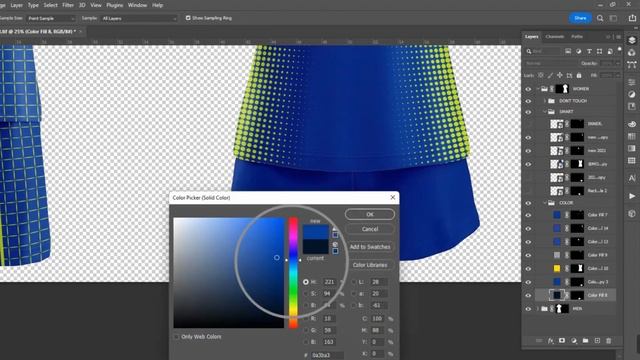
Task: Click the lock all padlock icon
Action: point(579,76)
